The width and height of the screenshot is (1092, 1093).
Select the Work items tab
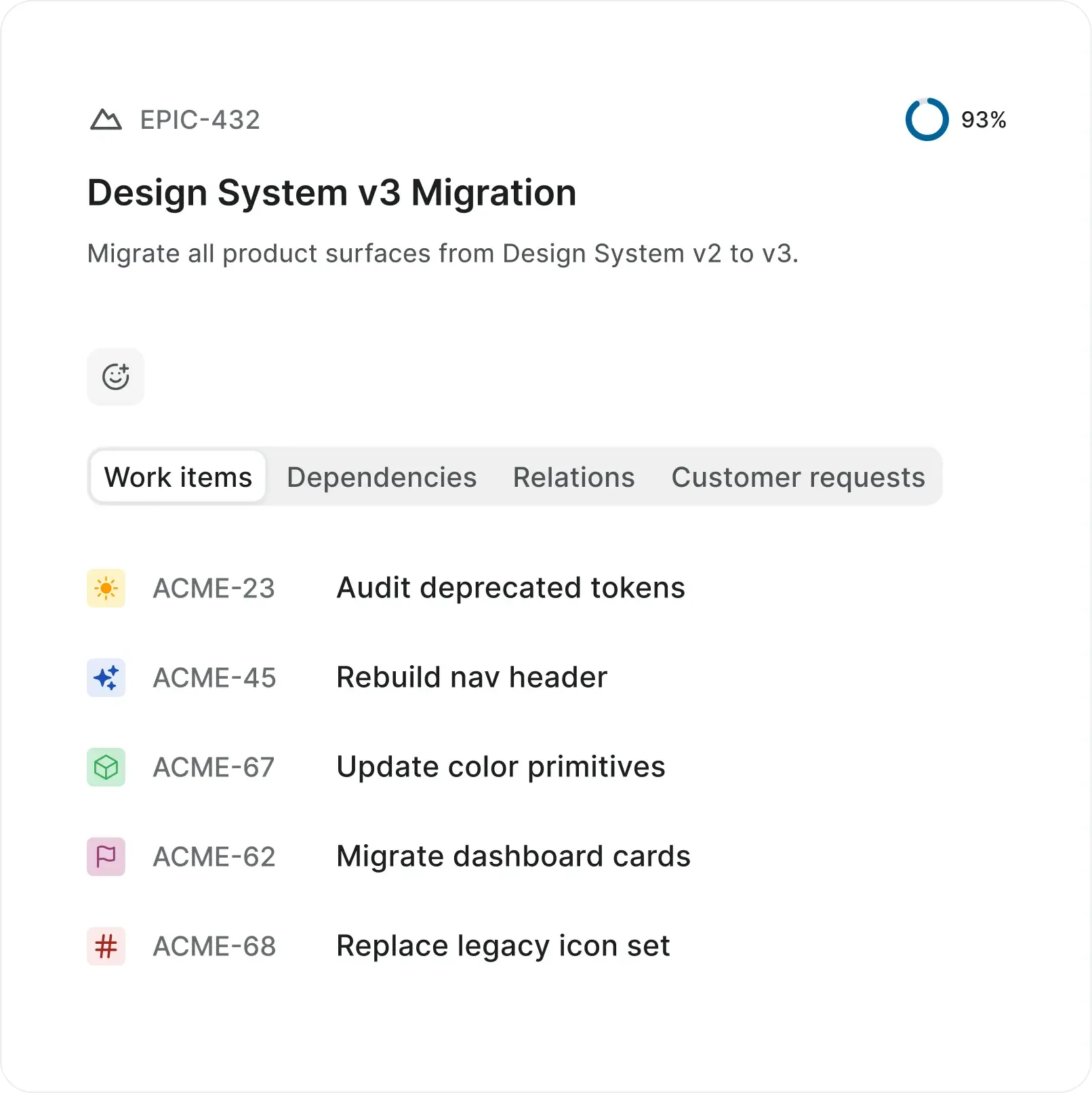point(177,477)
